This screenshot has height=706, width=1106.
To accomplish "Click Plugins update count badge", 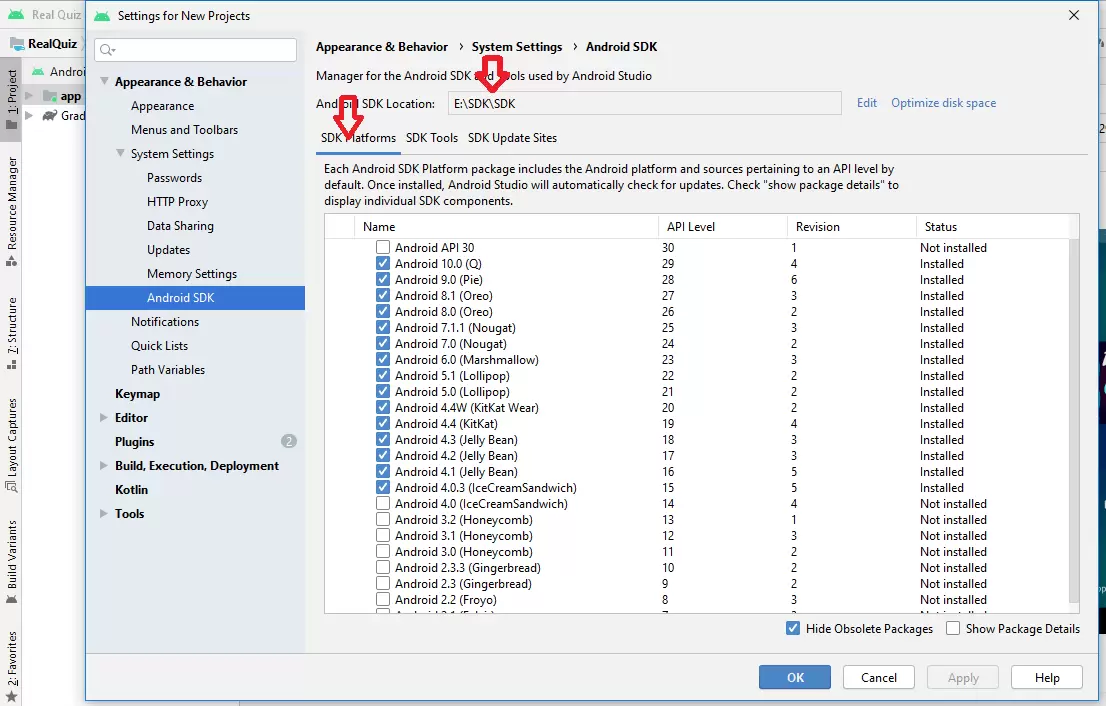I will pyautogui.click(x=288, y=442).
